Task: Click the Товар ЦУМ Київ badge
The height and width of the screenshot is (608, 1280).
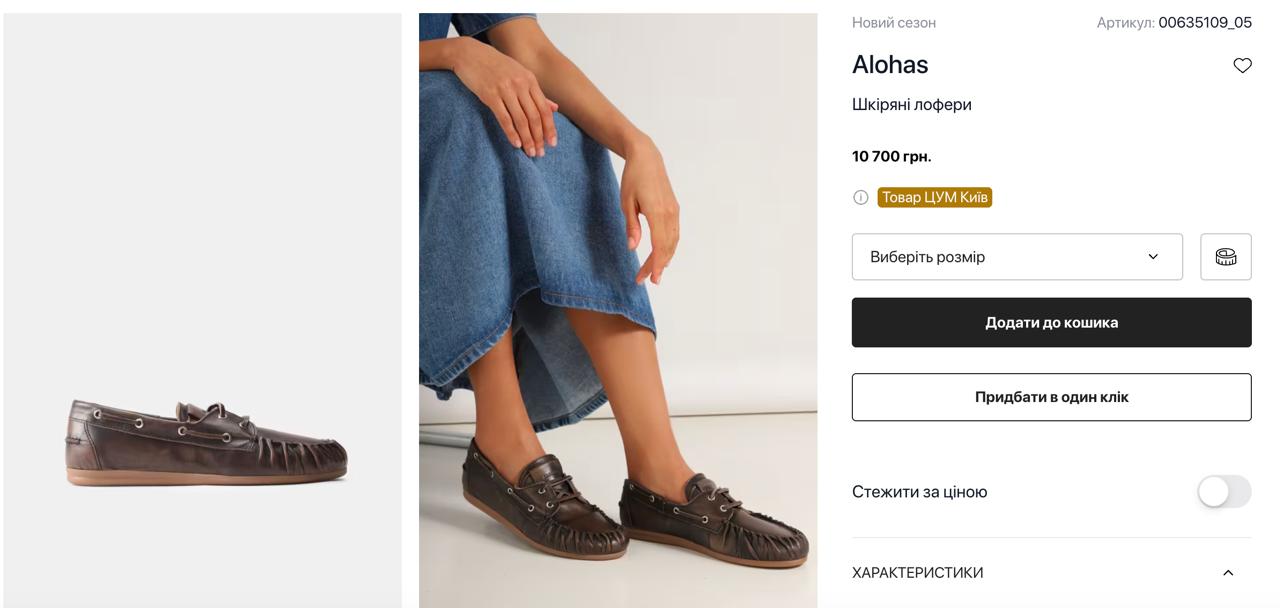Action: pos(934,198)
